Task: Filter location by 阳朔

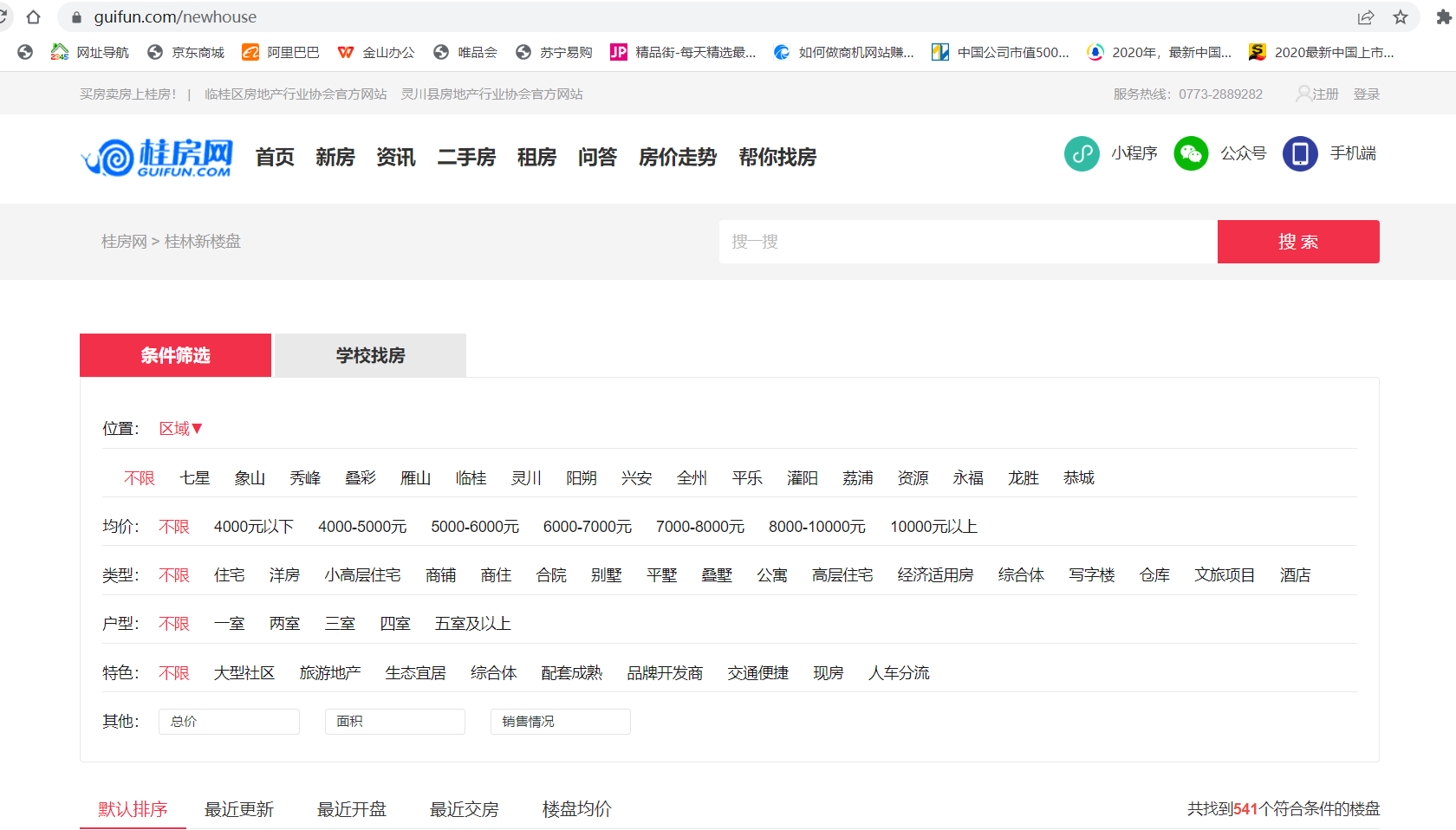Action: (582, 478)
